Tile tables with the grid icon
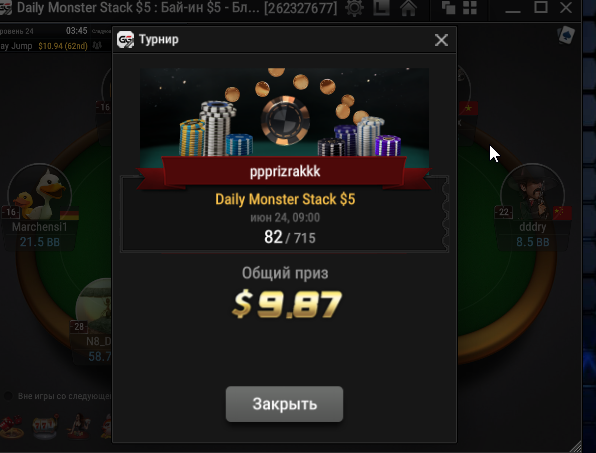 470,8
